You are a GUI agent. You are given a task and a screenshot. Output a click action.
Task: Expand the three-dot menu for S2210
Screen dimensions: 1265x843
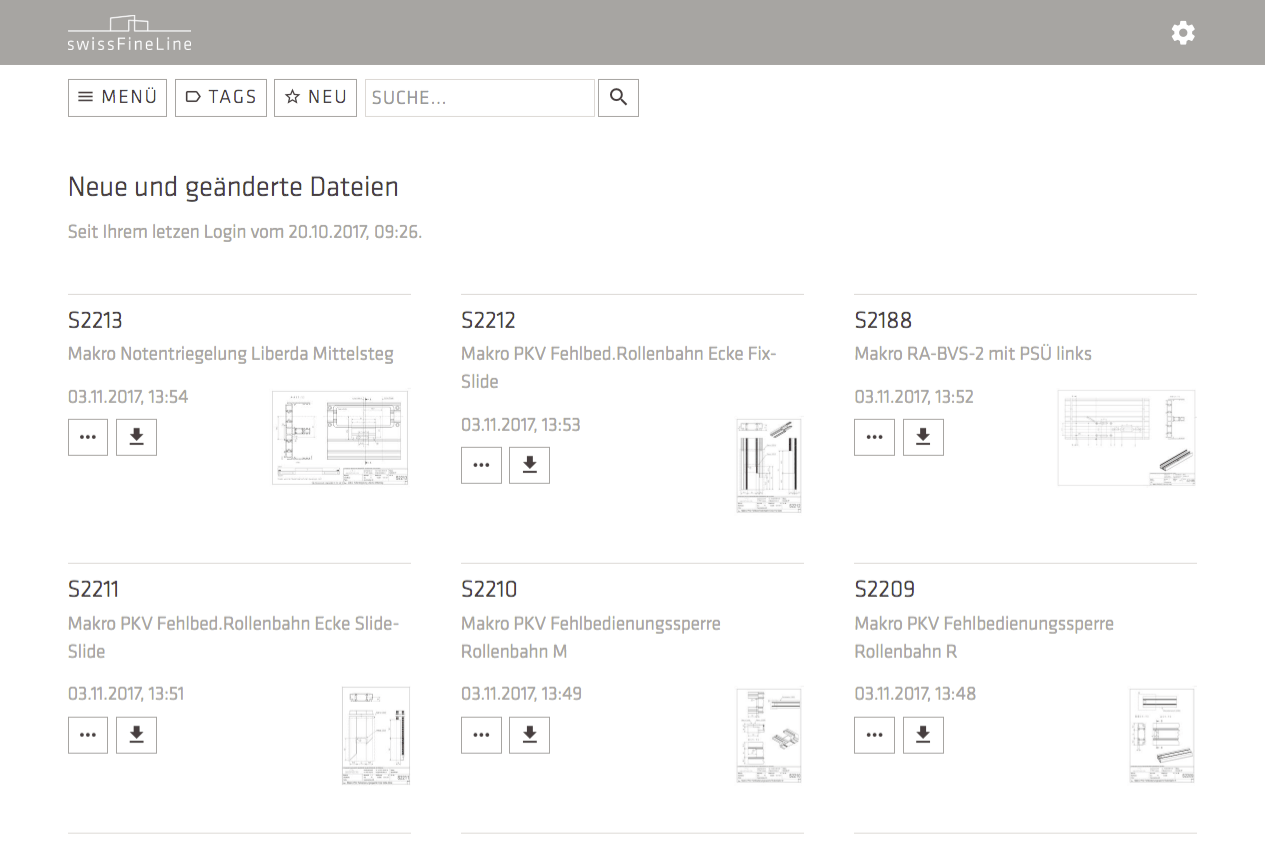pos(481,735)
